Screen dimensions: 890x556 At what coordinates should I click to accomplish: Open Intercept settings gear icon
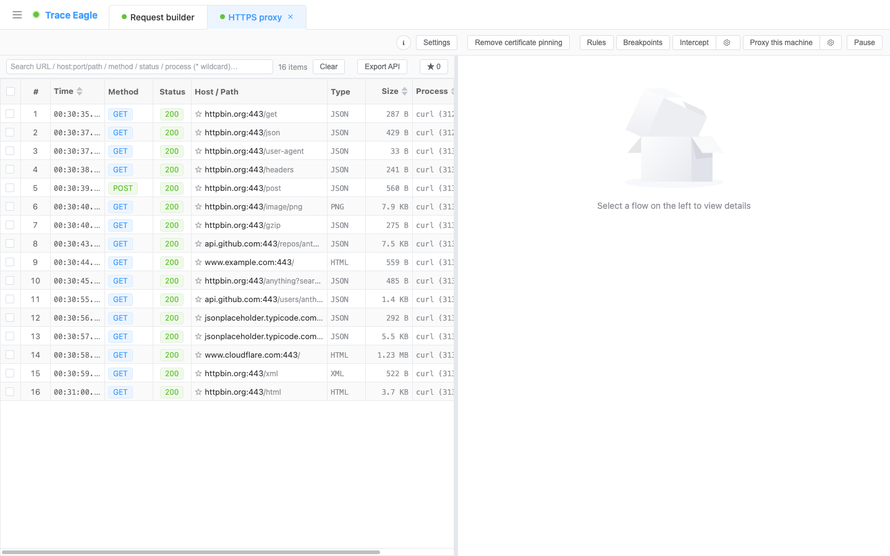coord(727,43)
